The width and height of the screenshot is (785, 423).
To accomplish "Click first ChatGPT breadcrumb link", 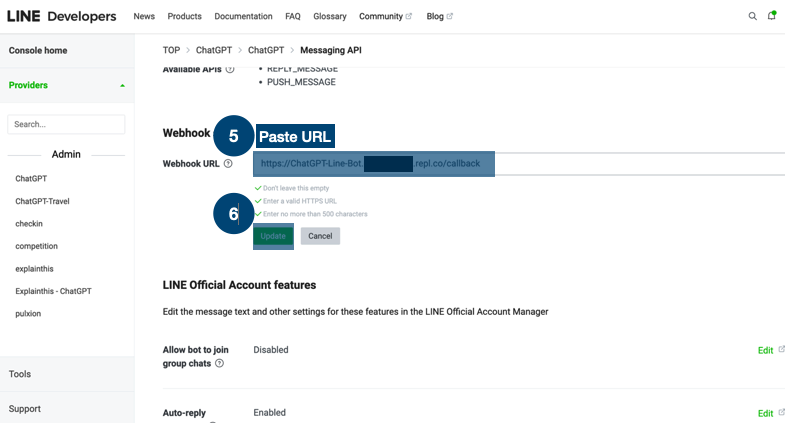I will (x=214, y=50).
